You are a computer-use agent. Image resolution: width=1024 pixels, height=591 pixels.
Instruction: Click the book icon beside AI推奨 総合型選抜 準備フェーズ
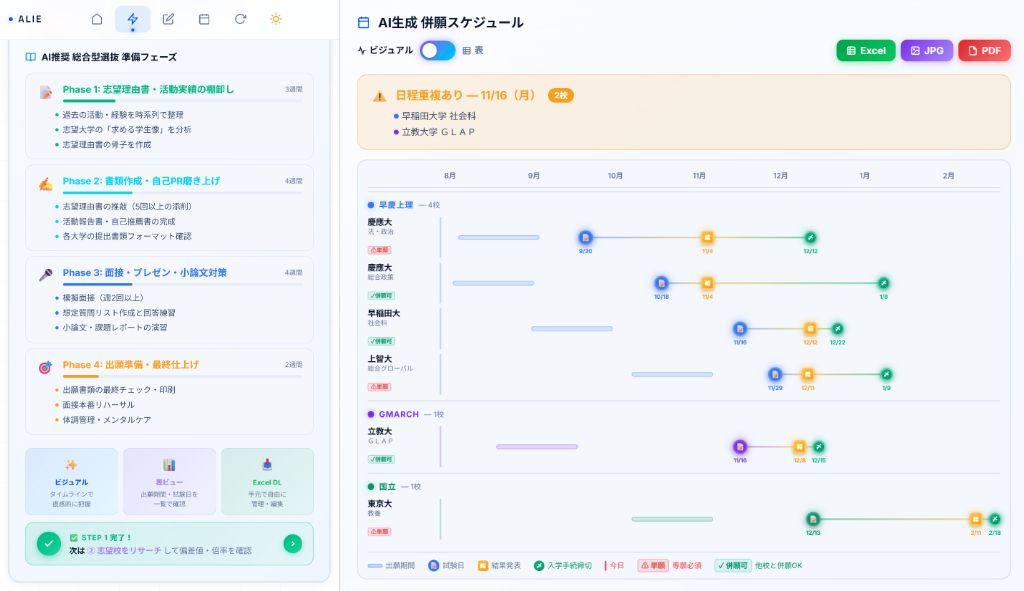31,57
